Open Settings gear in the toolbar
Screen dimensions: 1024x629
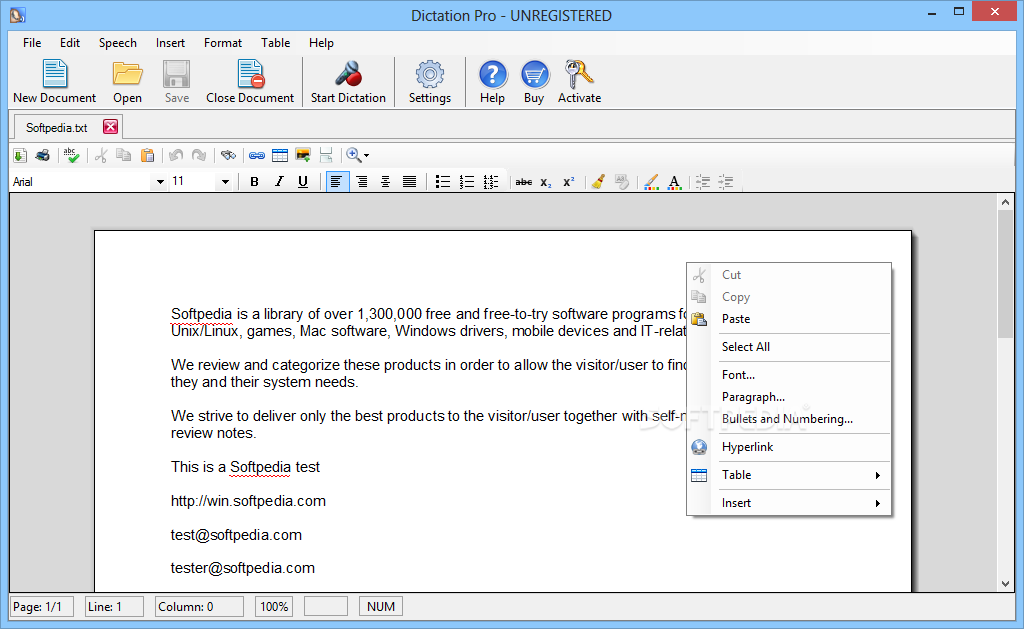click(430, 82)
